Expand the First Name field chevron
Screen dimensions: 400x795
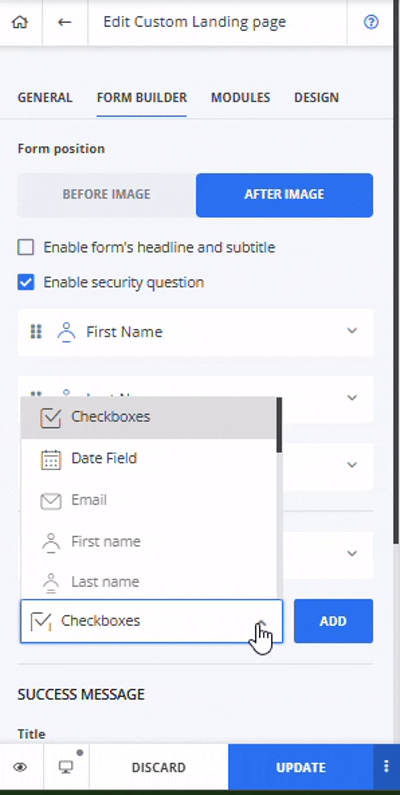click(x=352, y=331)
